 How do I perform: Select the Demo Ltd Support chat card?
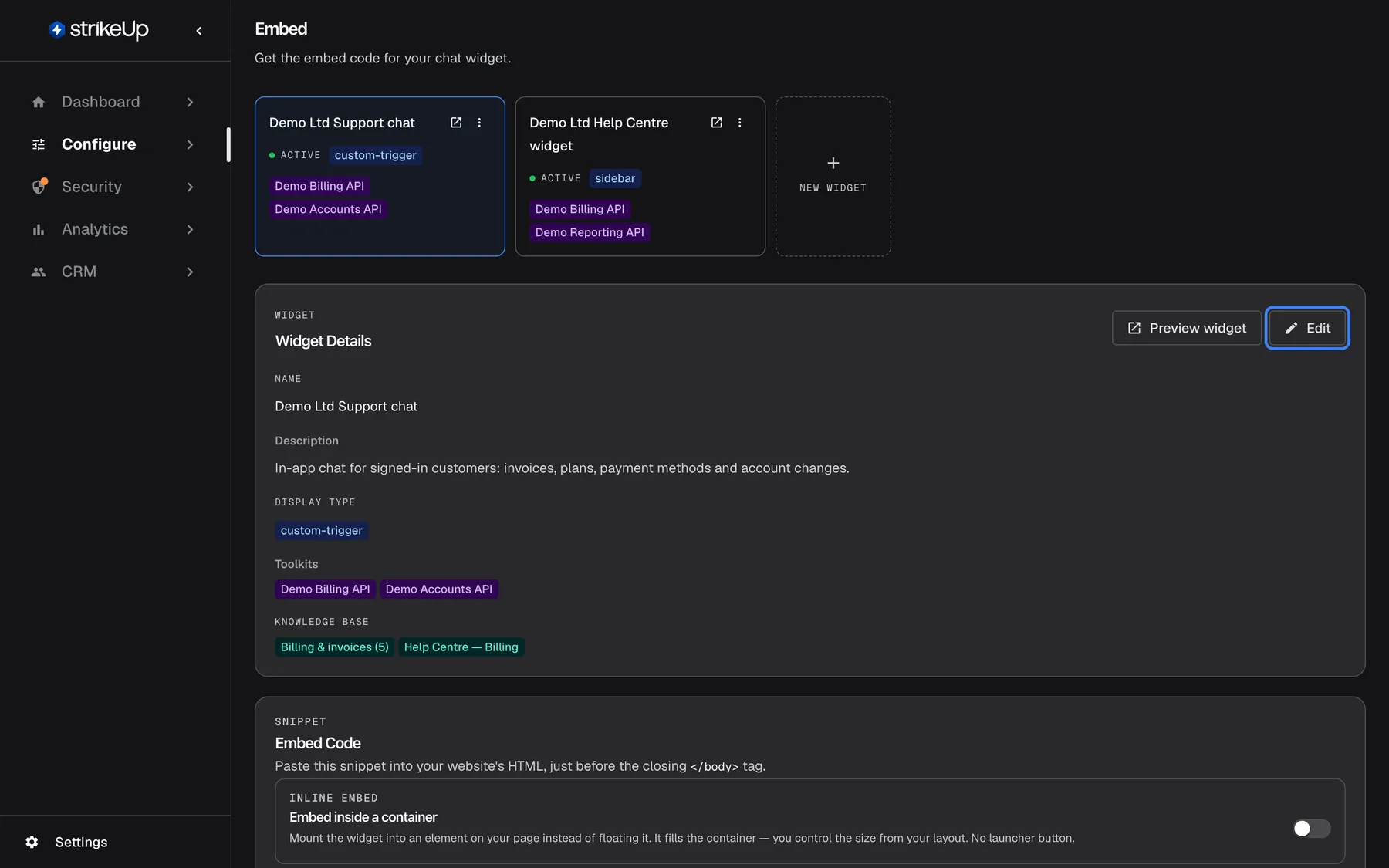[380, 177]
